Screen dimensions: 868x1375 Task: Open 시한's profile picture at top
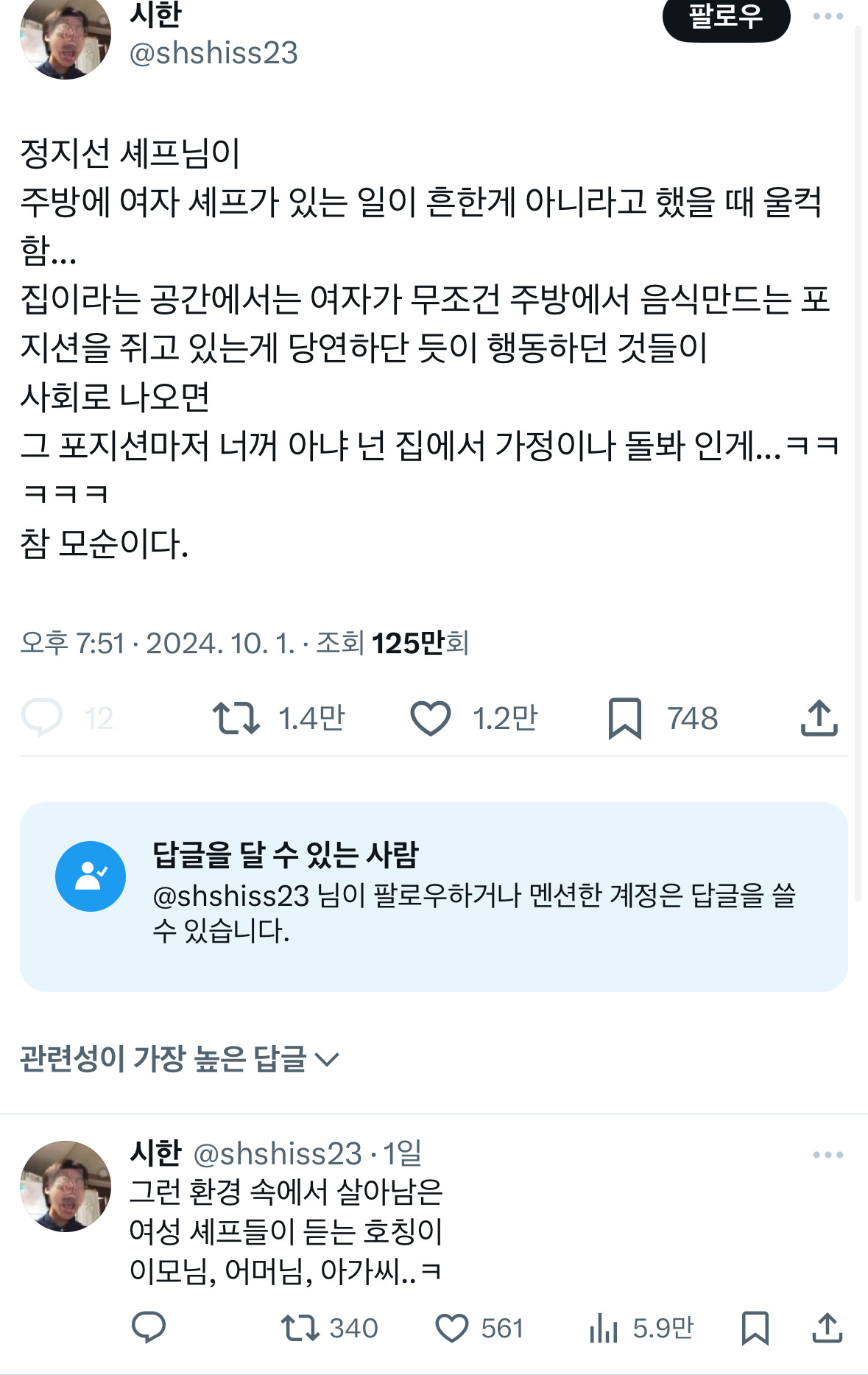pyautogui.click(x=66, y=37)
